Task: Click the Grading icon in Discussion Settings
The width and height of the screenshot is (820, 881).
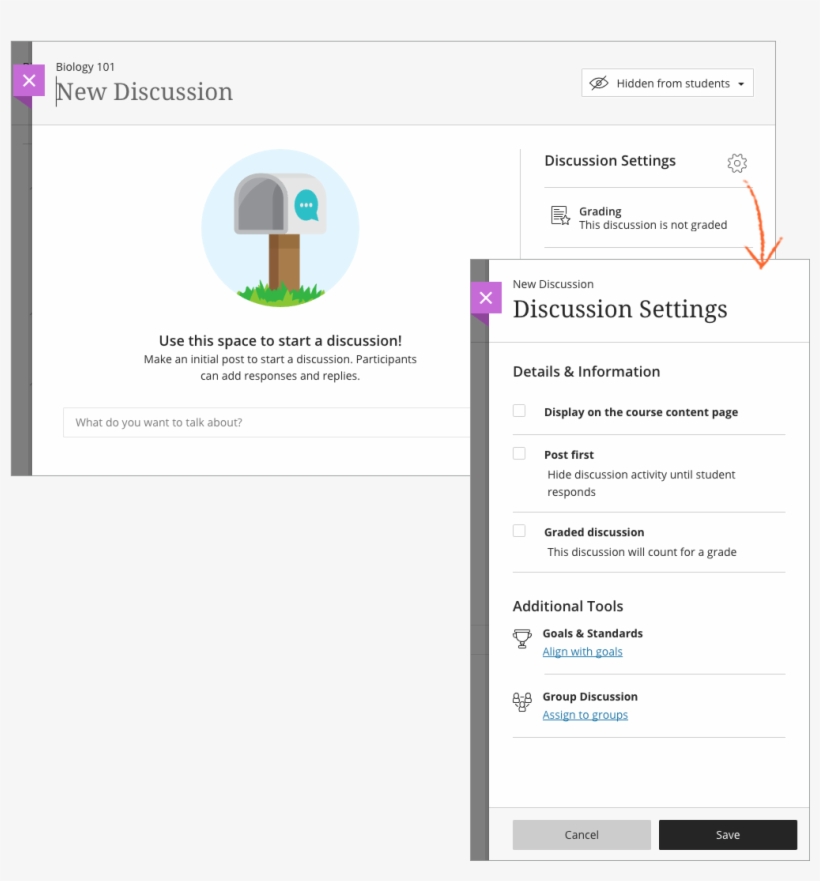Action: [x=558, y=216]
